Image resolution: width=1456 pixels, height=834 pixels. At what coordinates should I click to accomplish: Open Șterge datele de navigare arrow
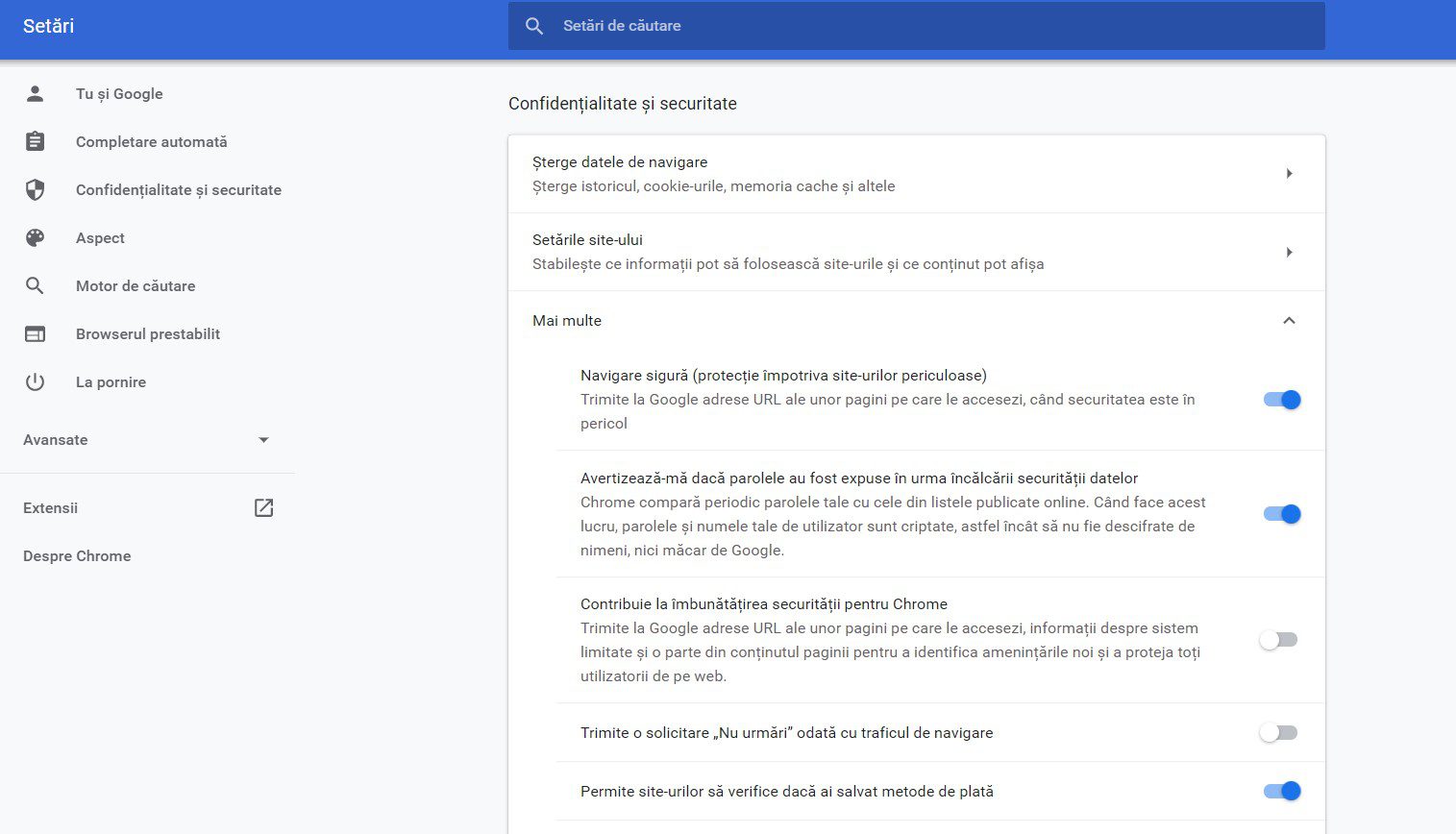tap(1289, 174)
